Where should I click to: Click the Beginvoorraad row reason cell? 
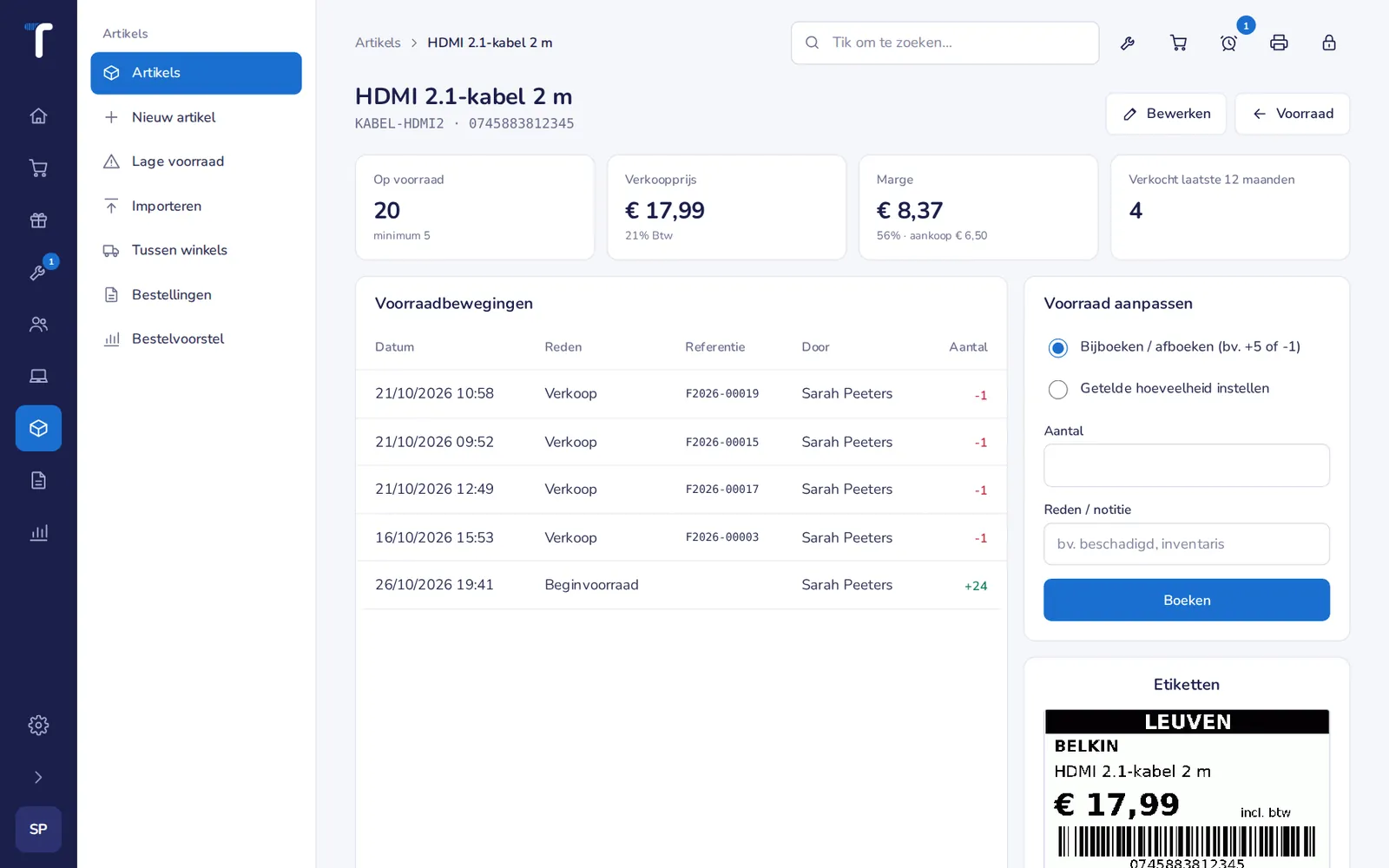pos(591,585)
